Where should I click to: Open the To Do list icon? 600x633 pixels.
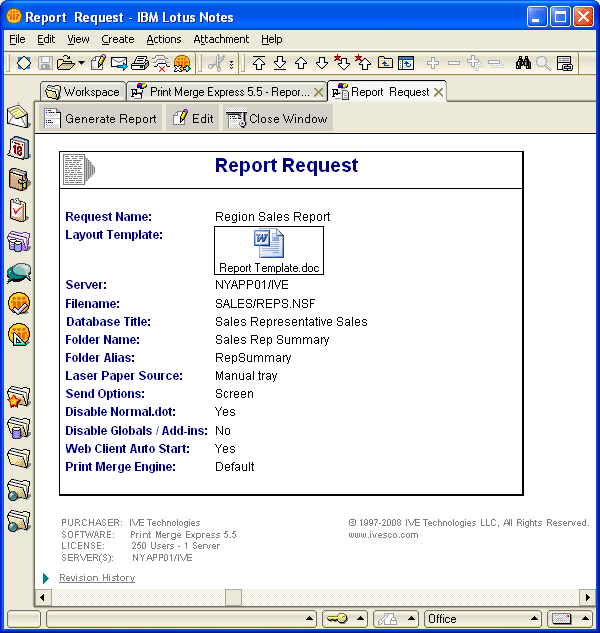[18, 210]
